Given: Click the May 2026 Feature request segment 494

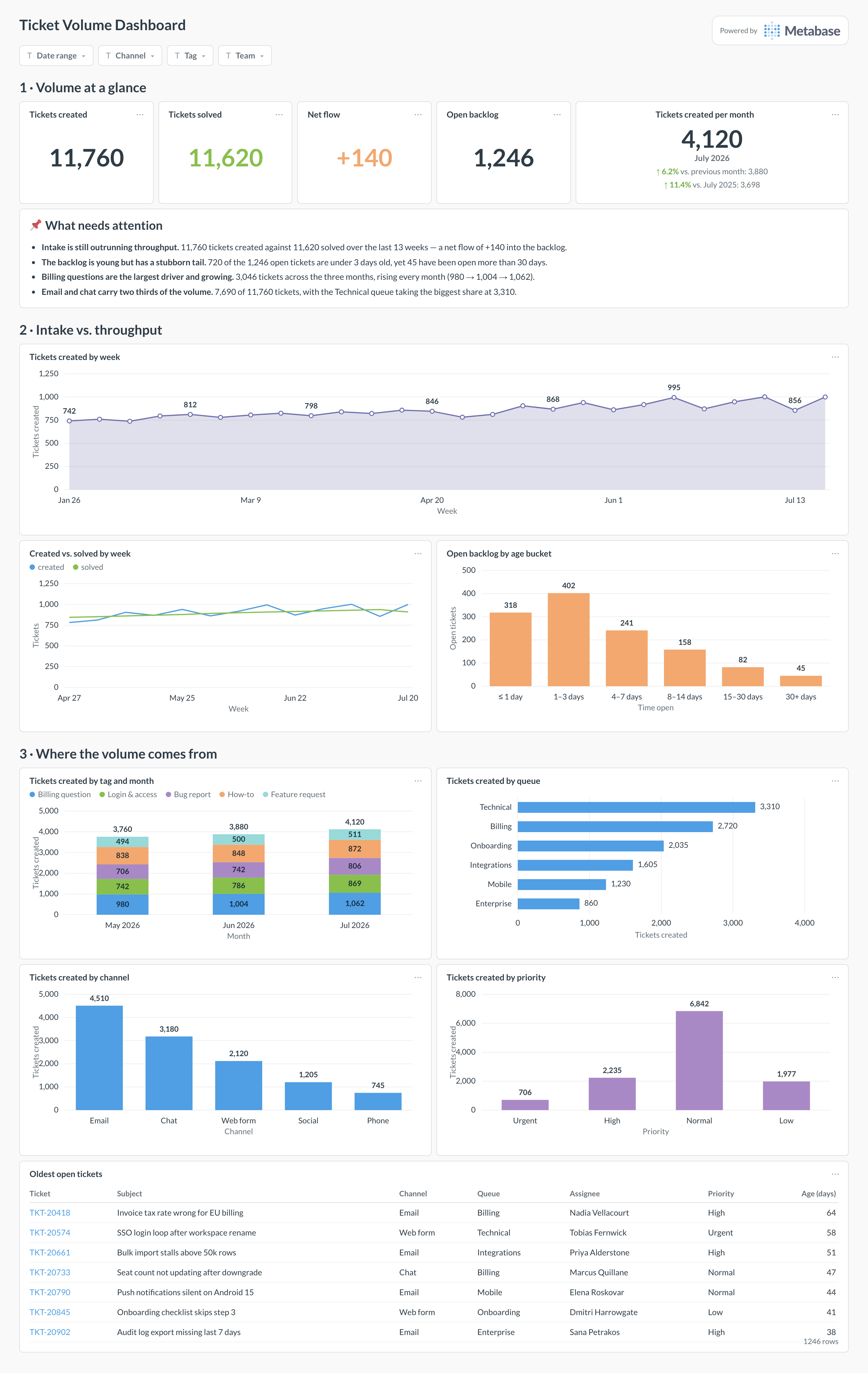Looking at the screenshot, I should pyautogui.click(x=123, y=841).
